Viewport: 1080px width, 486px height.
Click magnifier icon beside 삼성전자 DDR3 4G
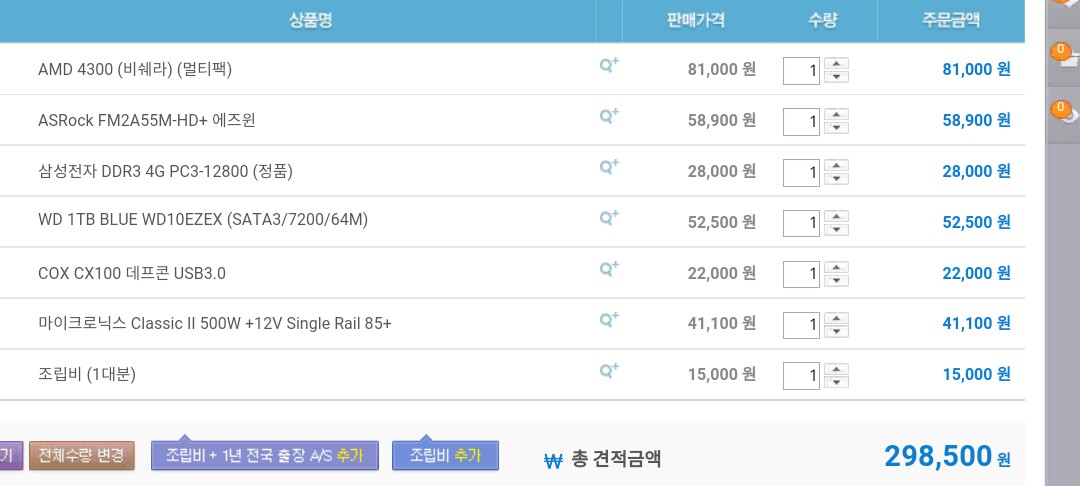pos(608,167)
